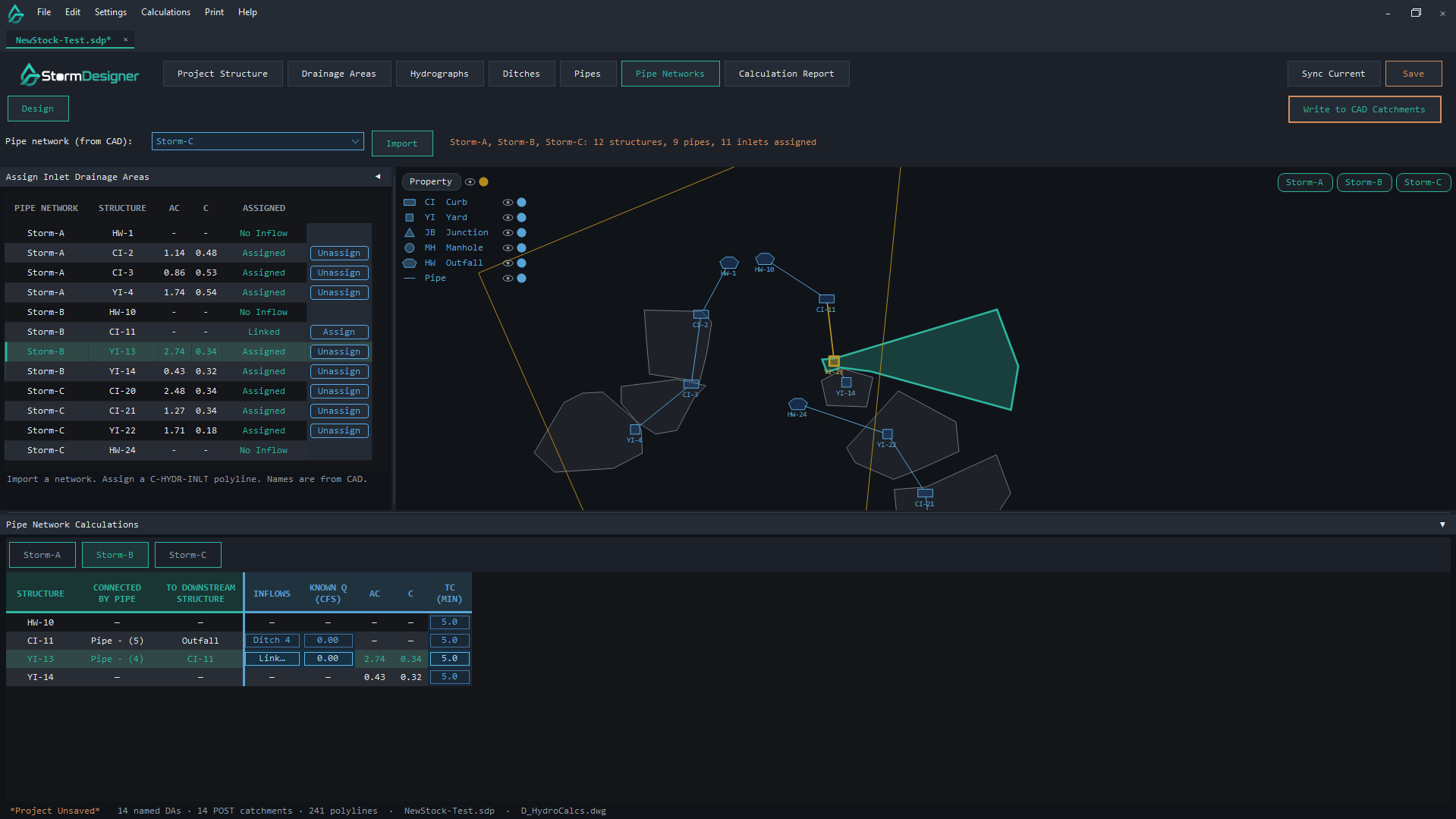
Task: Click the Property legend label
Action: (x=431, y=182)
